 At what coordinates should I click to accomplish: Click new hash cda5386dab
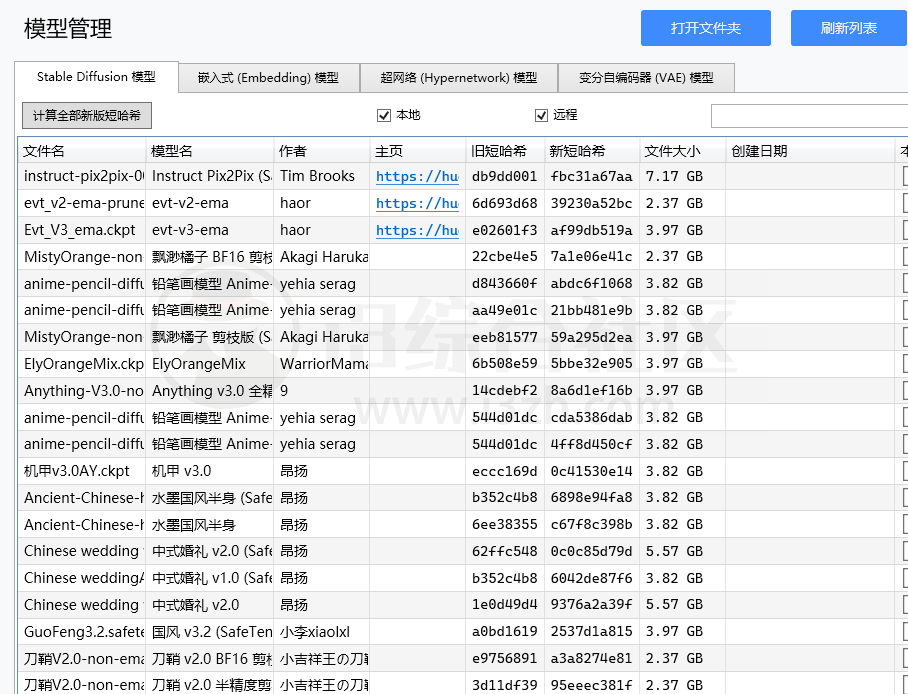[592, 417]
